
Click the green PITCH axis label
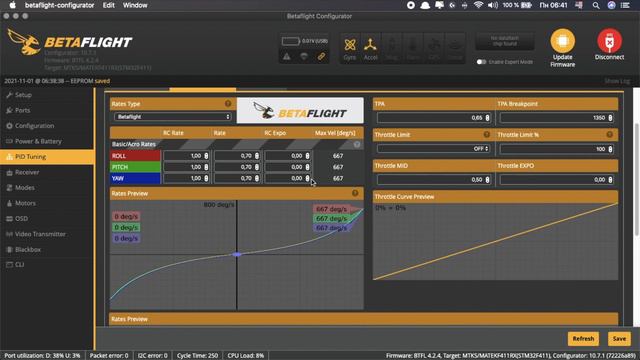[x=136, y=167]
